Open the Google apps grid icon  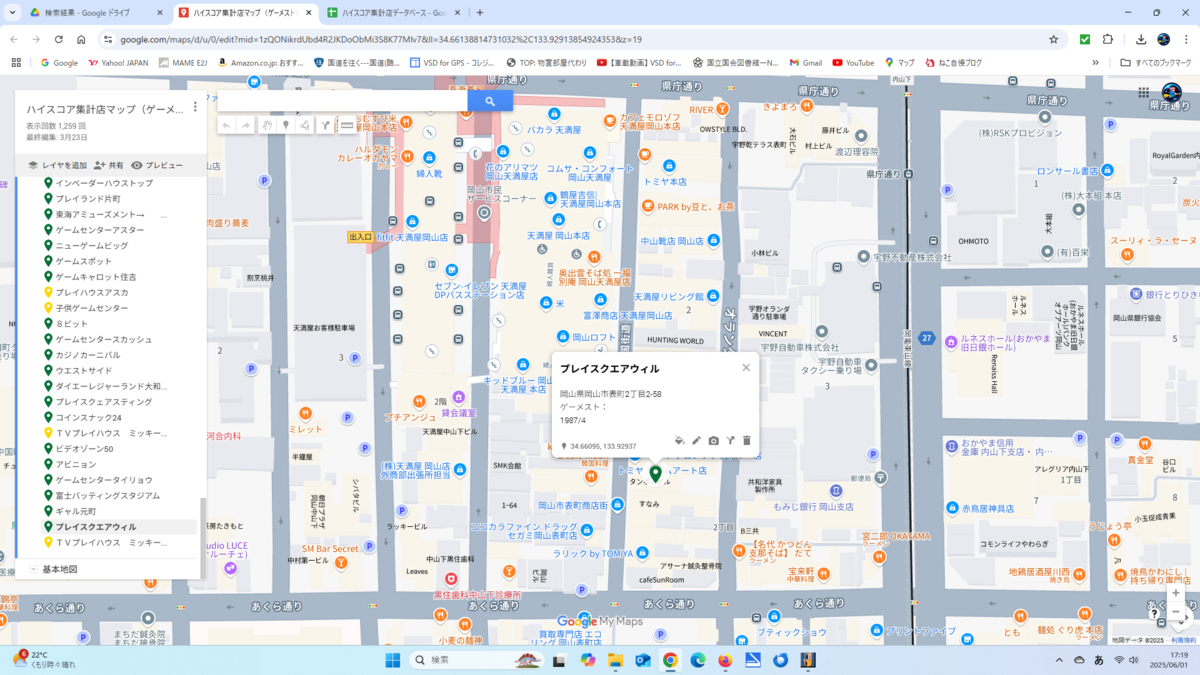coord(1144,93)
